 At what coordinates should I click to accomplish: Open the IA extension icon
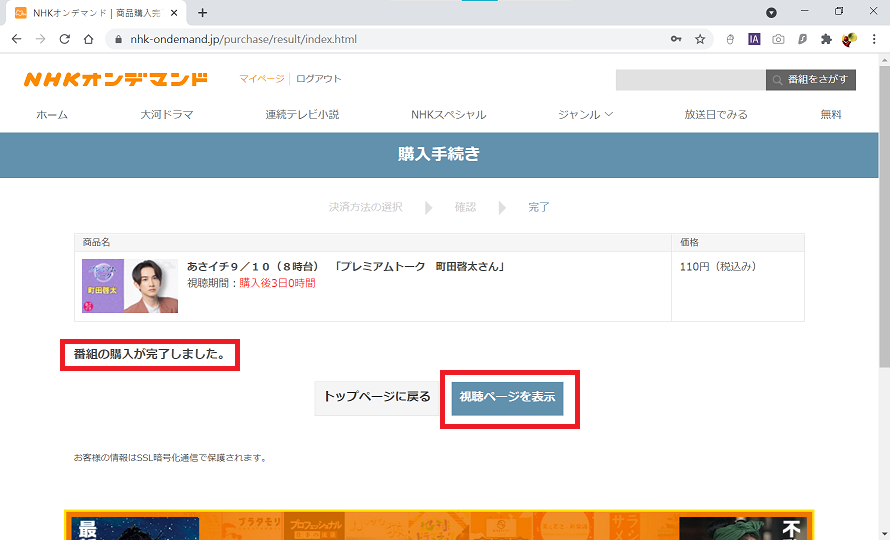pos(754,39)
